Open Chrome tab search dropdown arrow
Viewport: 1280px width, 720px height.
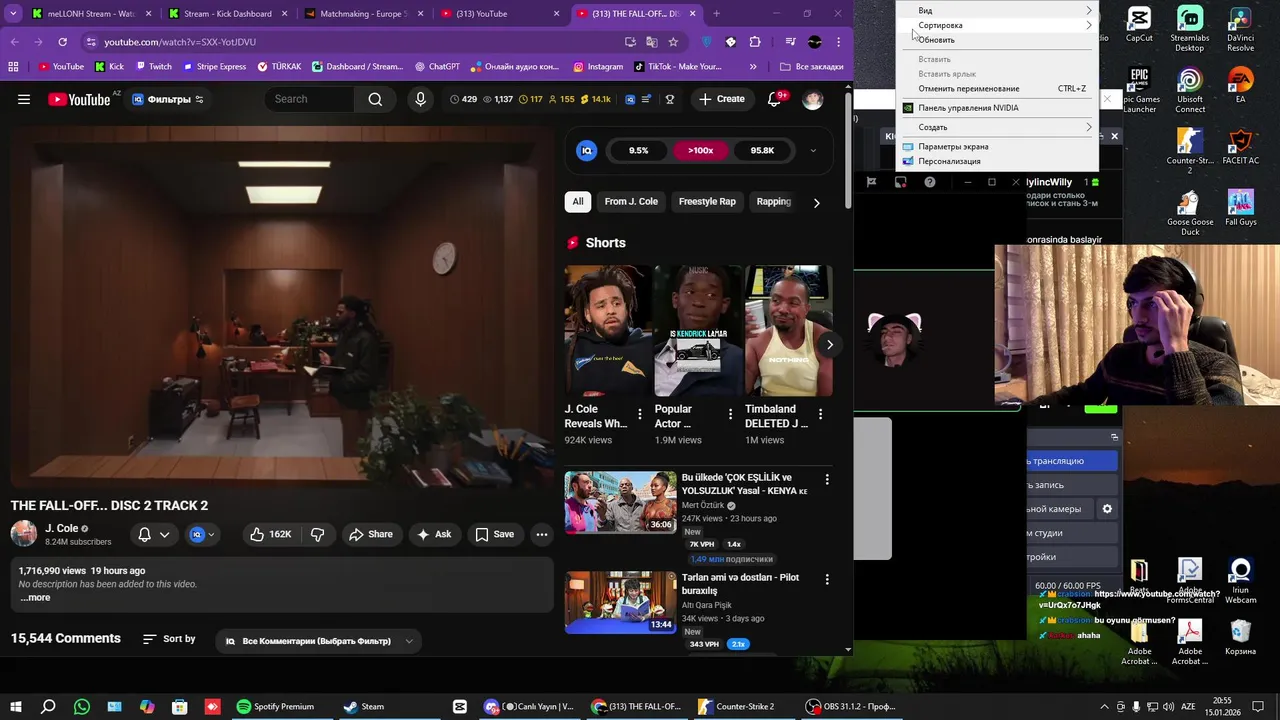[x=13, y=14]
